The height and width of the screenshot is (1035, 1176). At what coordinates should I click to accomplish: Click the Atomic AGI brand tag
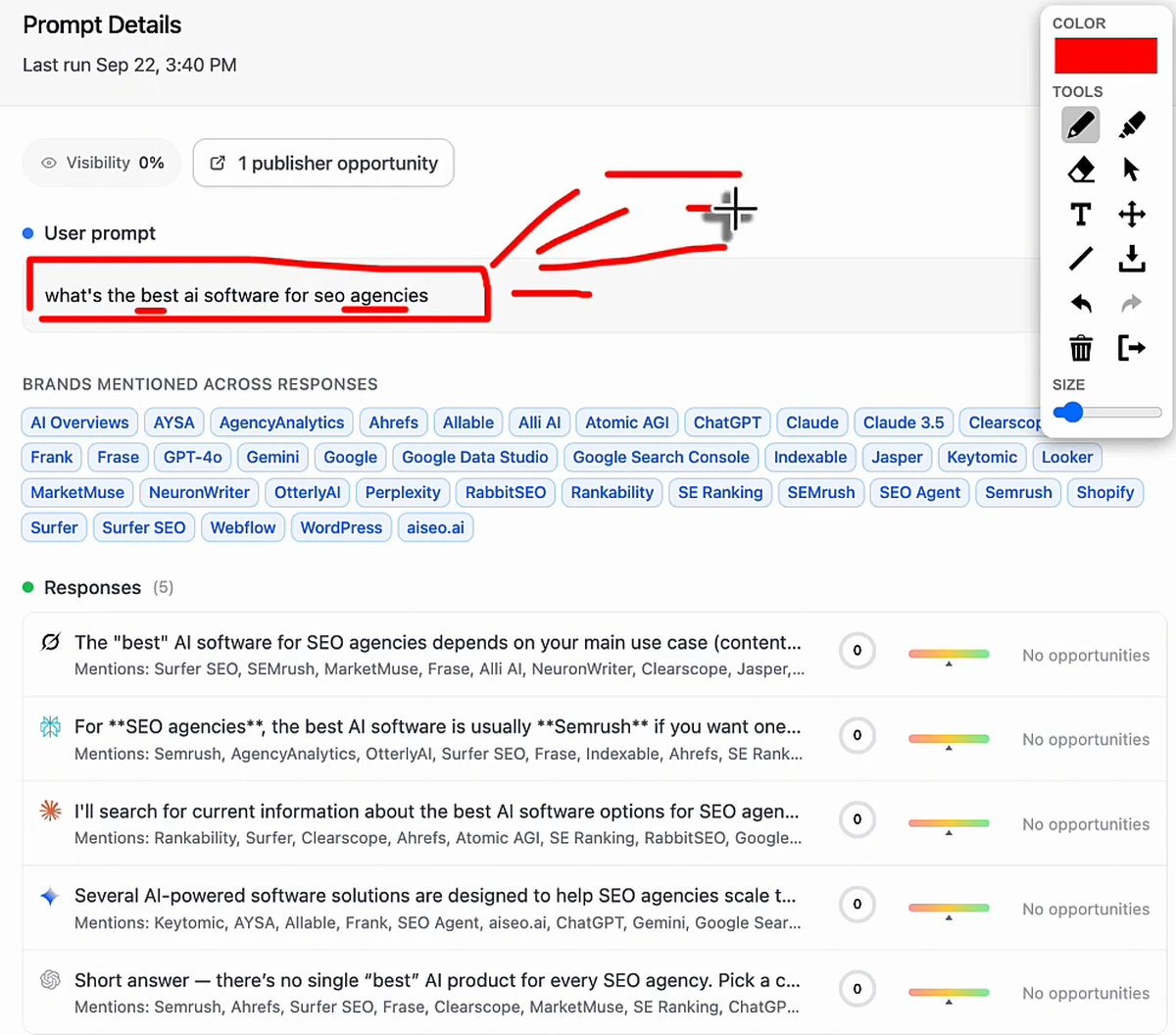click(x=627, y=422)
